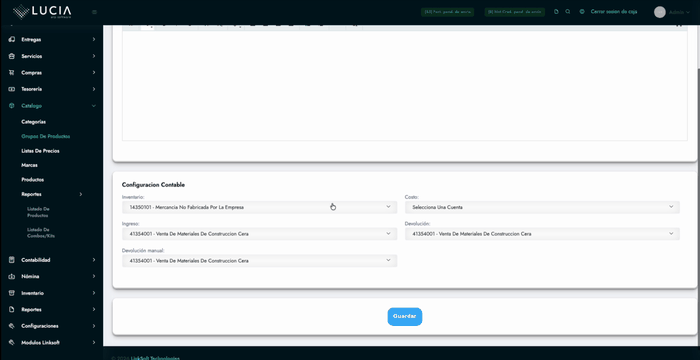Click the Entregas sidebar icon
The image size is (700, 360).
[12, 40]
